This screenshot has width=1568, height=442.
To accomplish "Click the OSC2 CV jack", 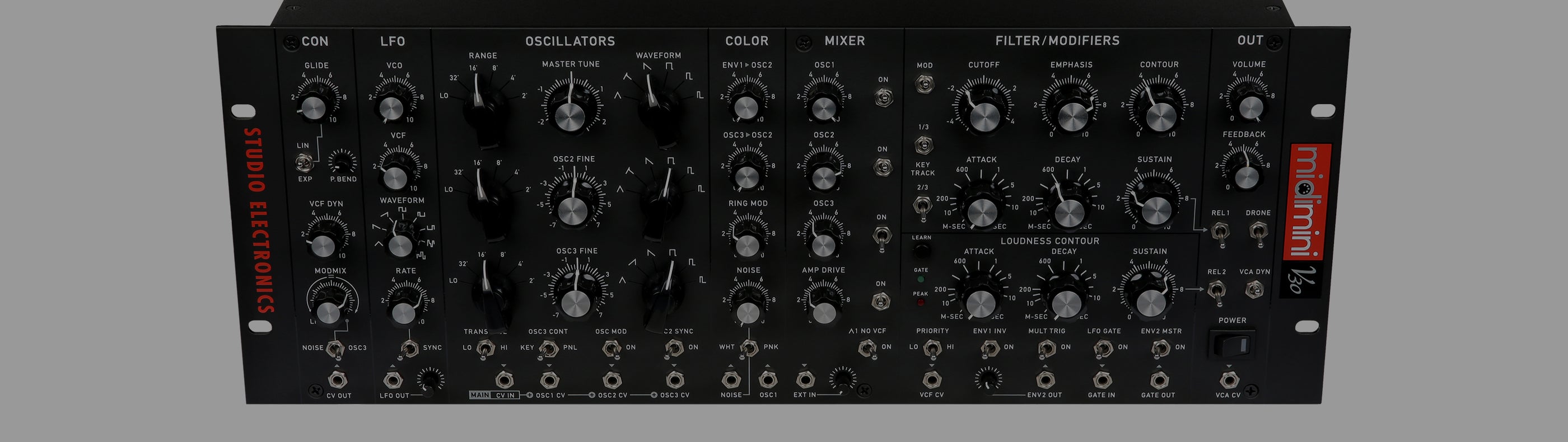I will pos(611,380).
